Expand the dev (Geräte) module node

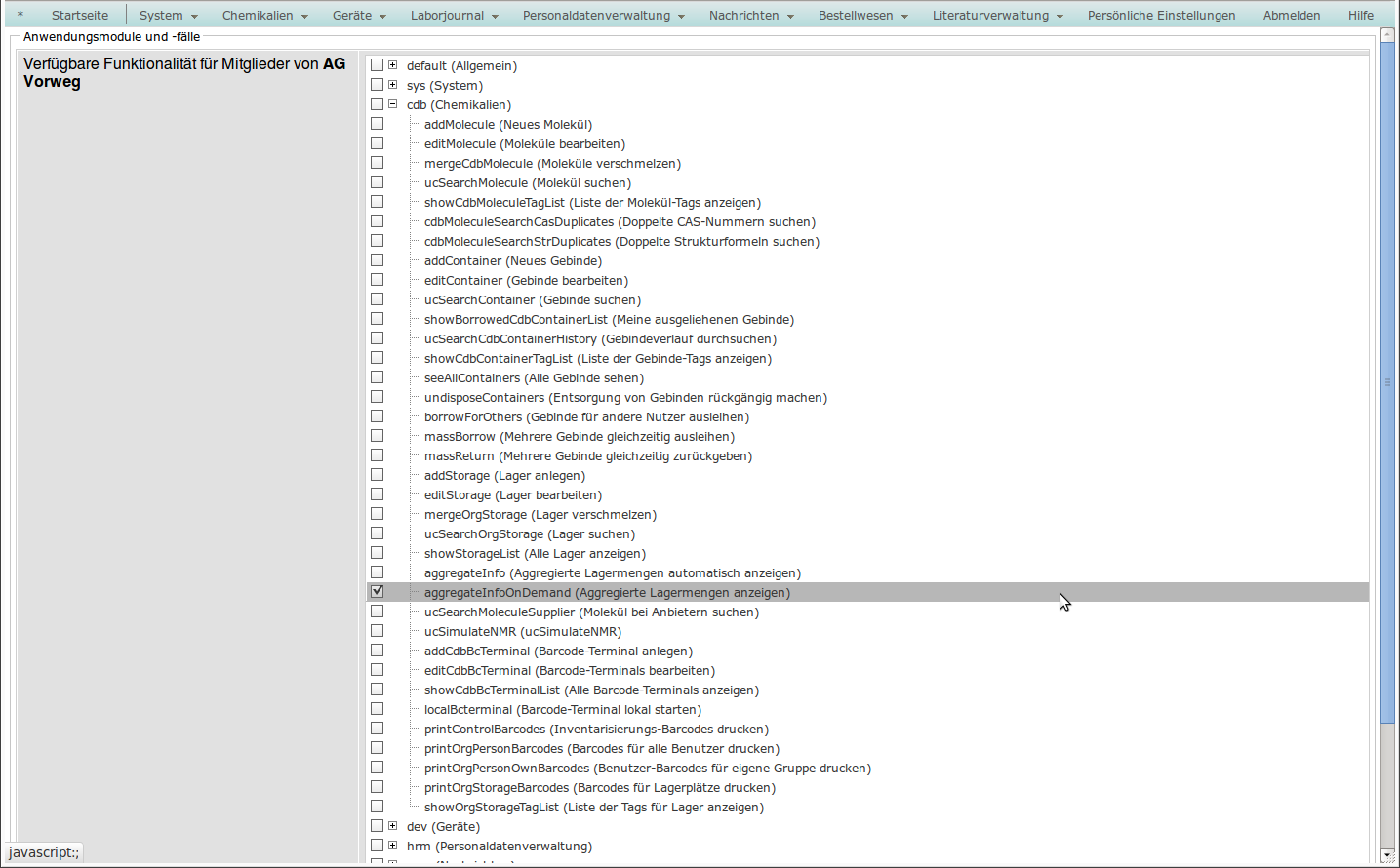[x=392, y=826]
